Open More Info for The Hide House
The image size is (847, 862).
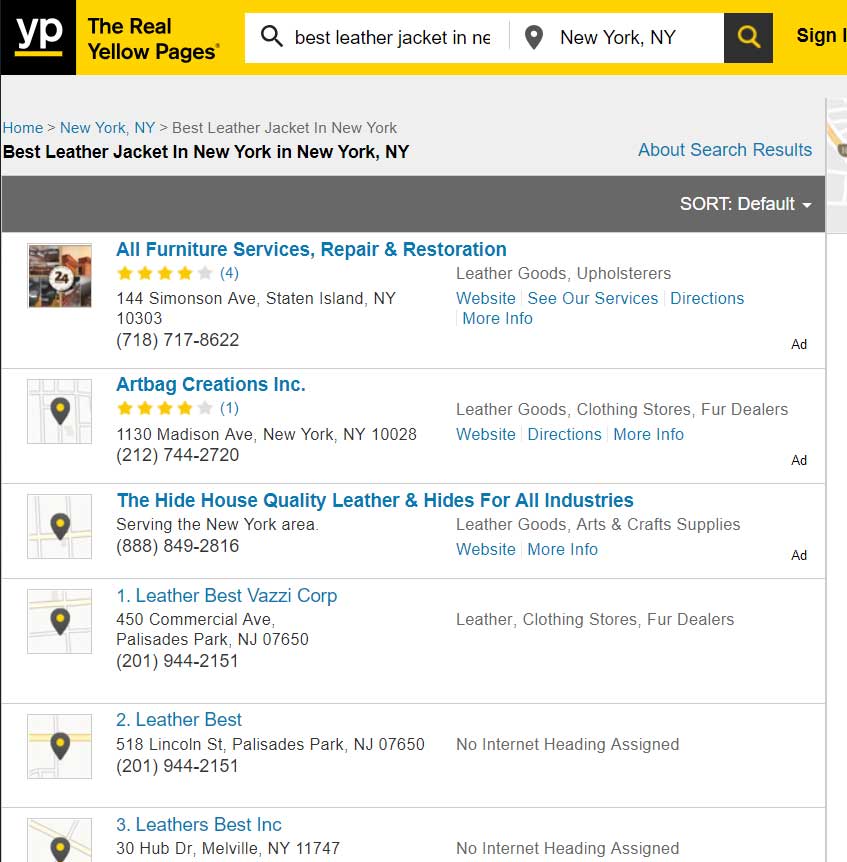pos(562,549)
